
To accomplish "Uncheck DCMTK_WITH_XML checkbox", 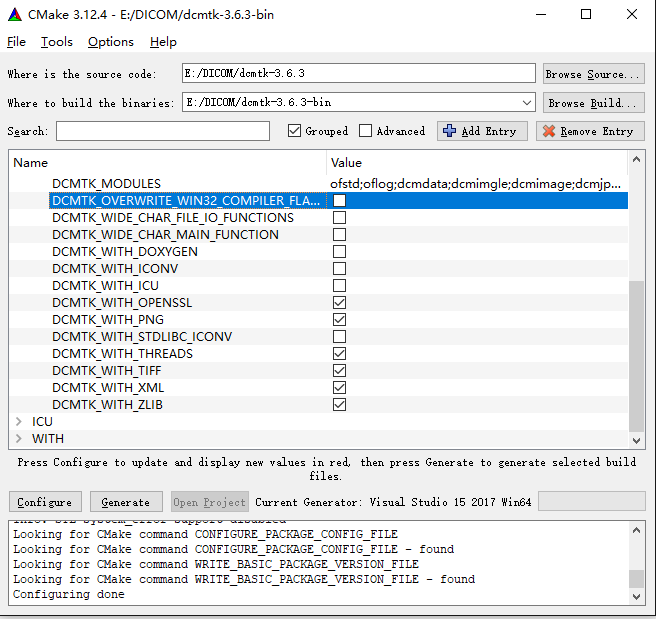I will (x=339, y=388).
